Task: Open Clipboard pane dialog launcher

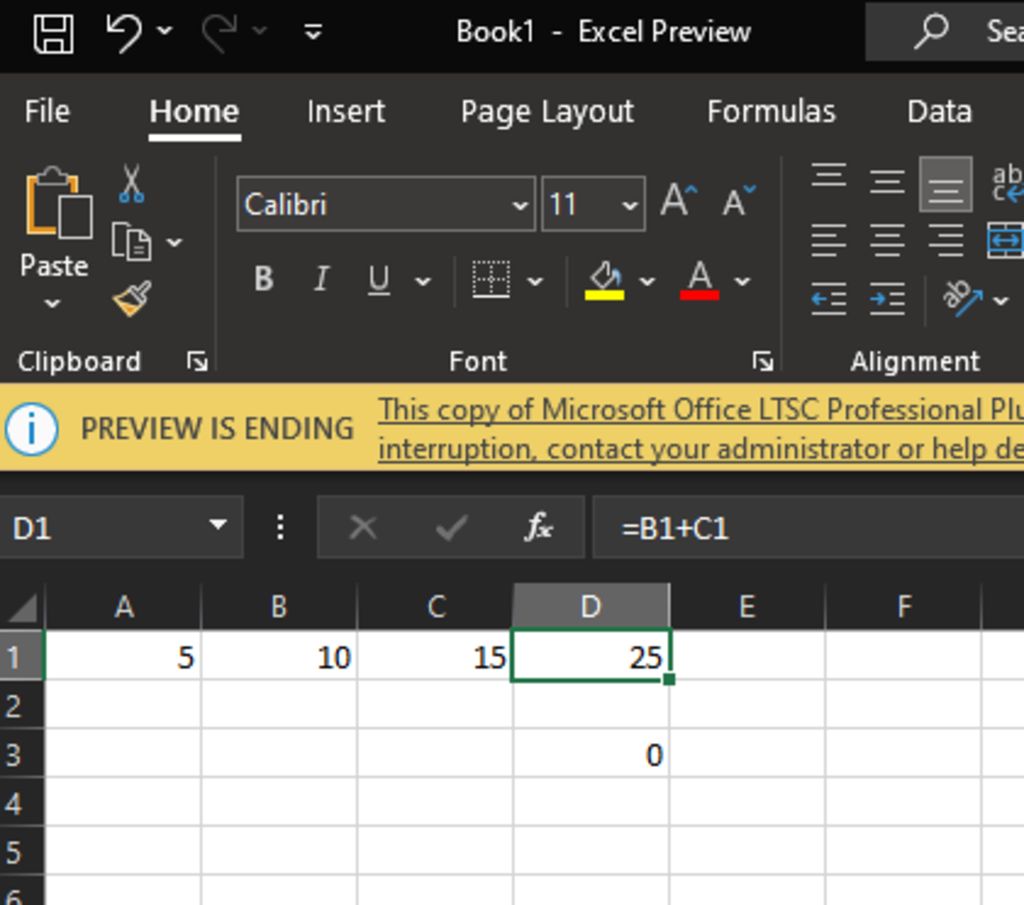Action: tap(197, 361)
